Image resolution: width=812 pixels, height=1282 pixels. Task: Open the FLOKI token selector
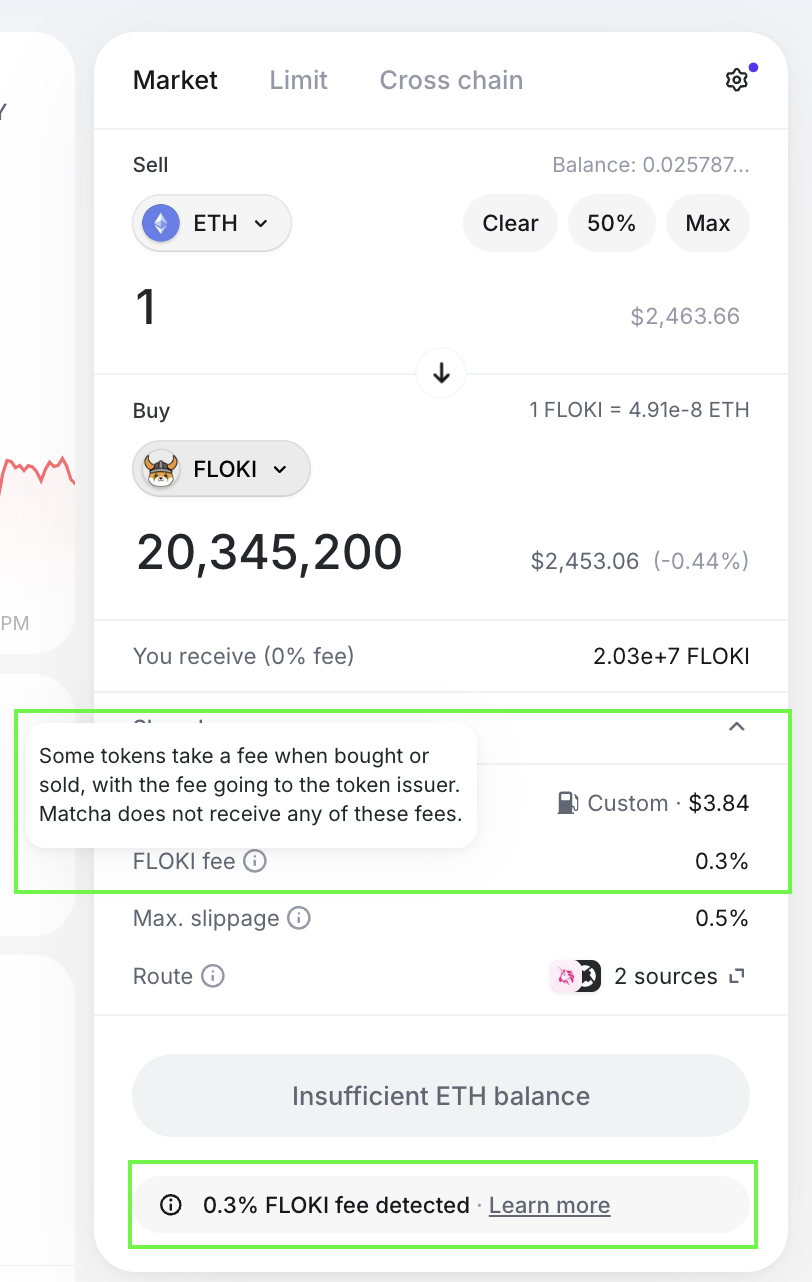220,468
